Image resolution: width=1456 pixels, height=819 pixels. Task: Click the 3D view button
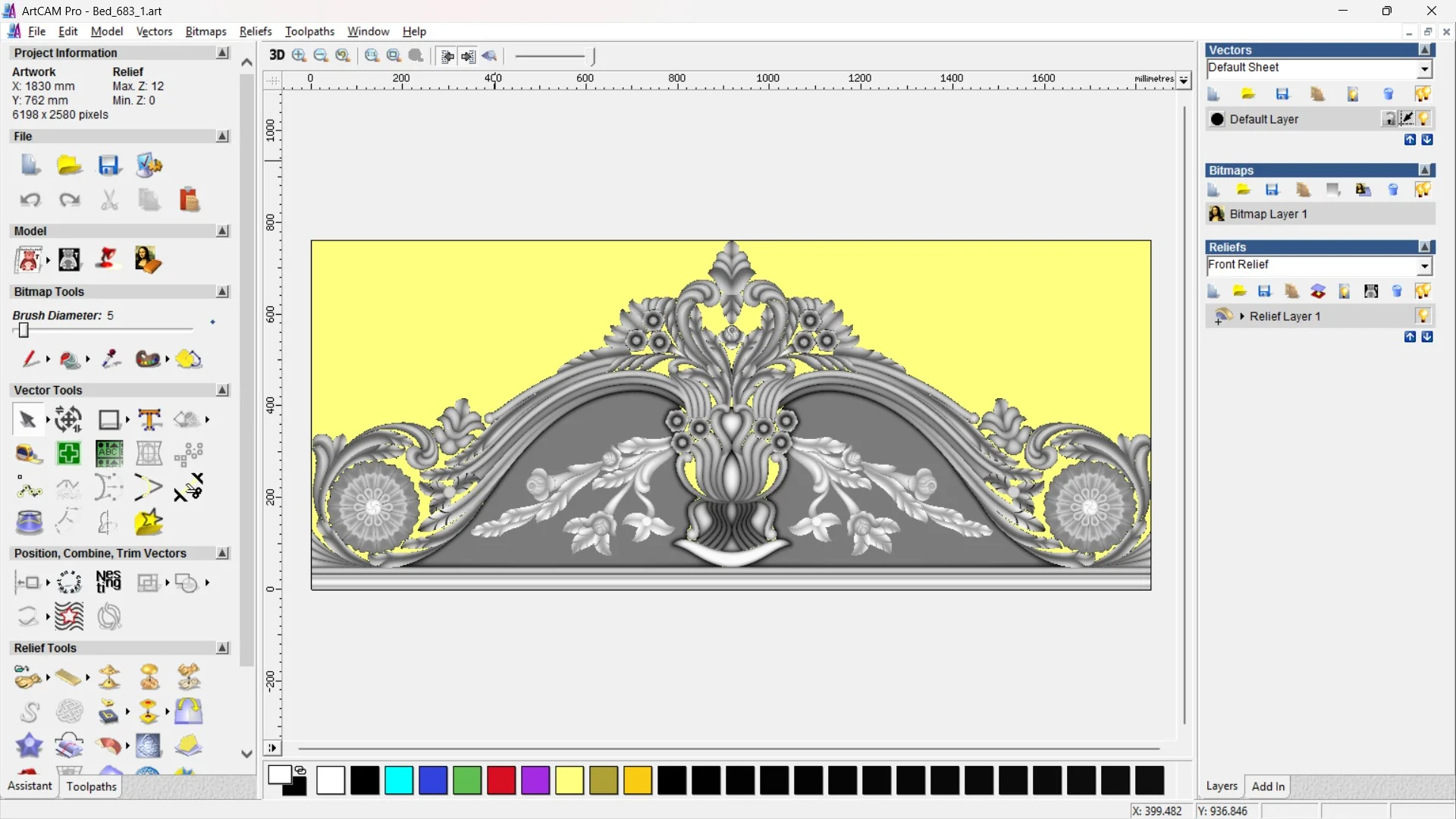(277, 55)
